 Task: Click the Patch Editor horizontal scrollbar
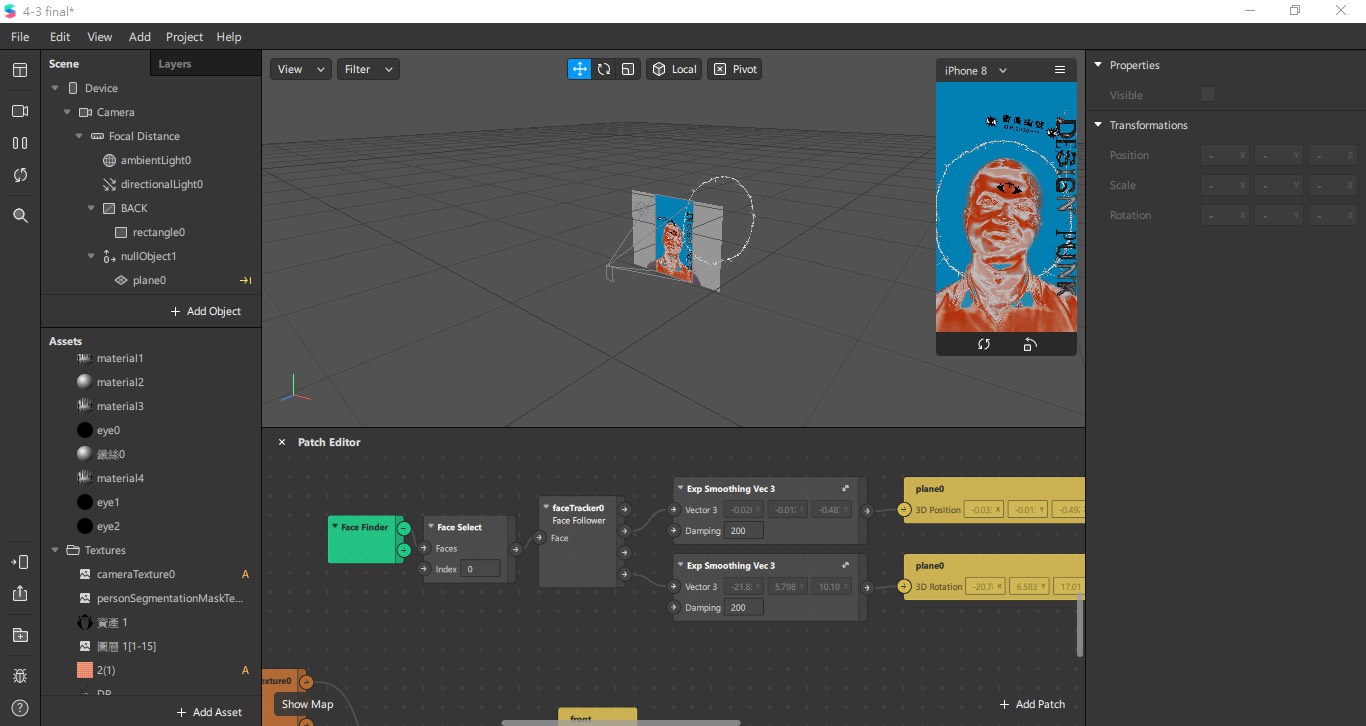click(620, 722)
